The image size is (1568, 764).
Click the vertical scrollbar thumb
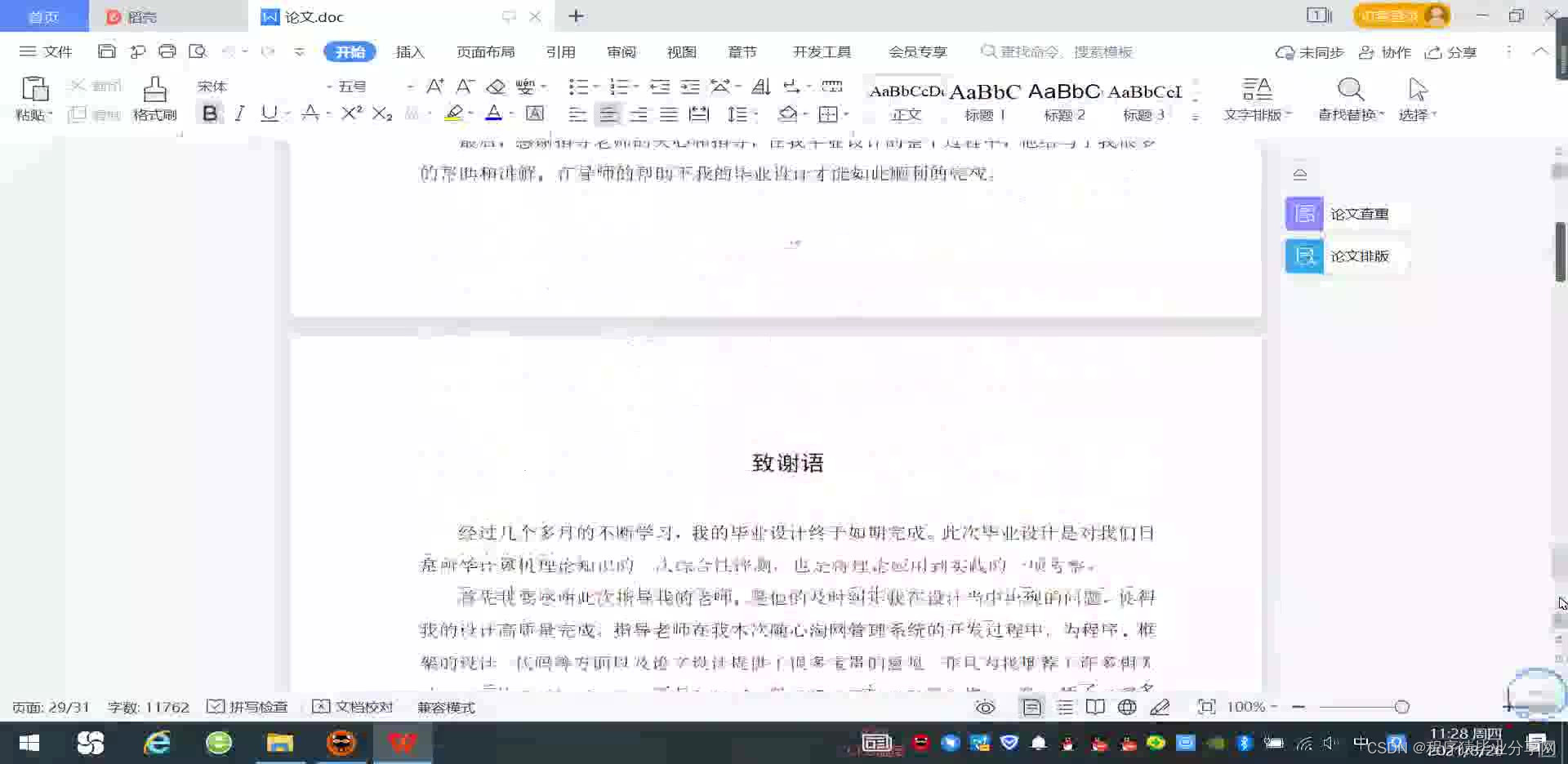[1560, 251]
